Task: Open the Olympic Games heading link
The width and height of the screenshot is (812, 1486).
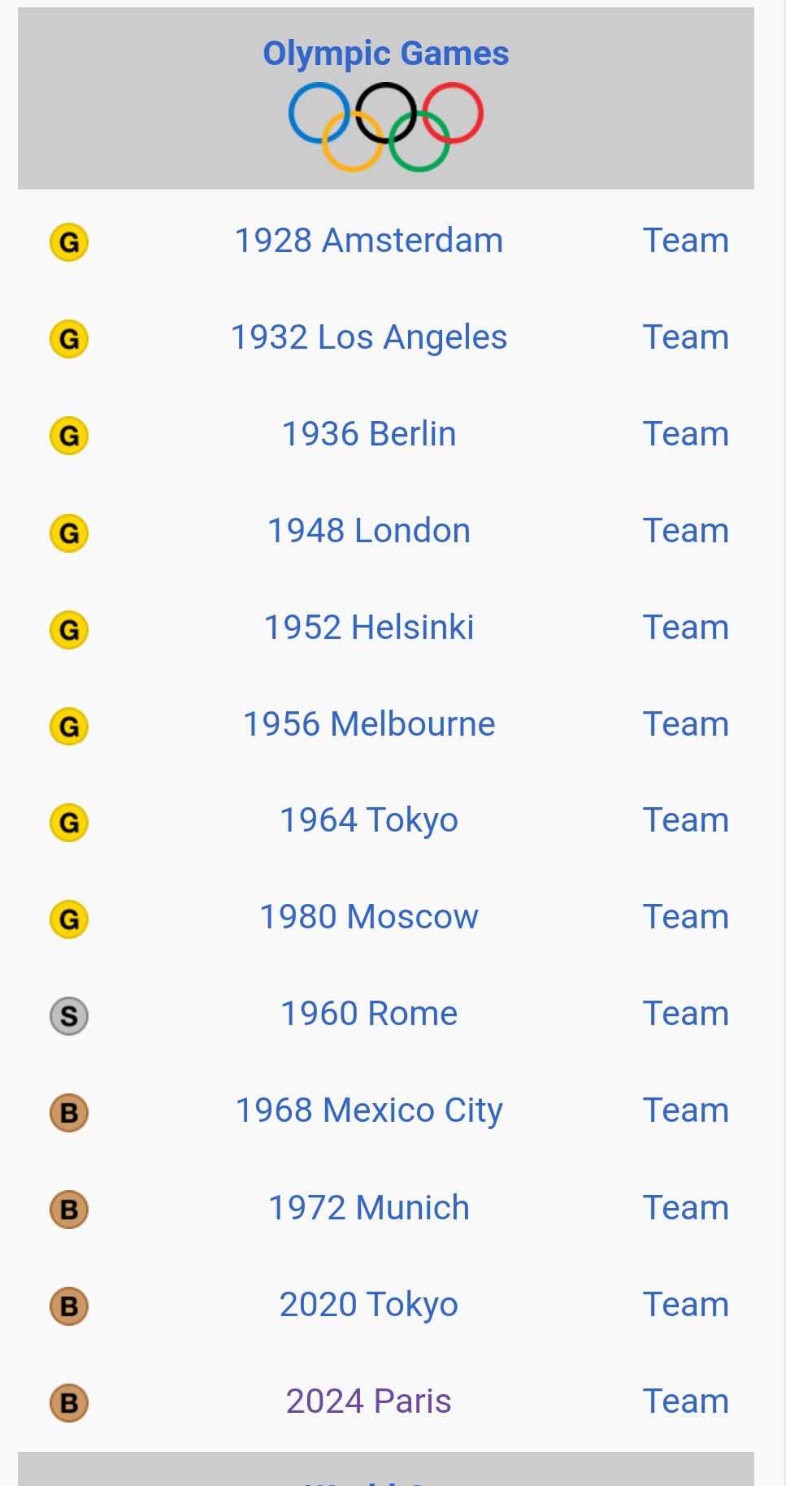Action: point(386,54)
